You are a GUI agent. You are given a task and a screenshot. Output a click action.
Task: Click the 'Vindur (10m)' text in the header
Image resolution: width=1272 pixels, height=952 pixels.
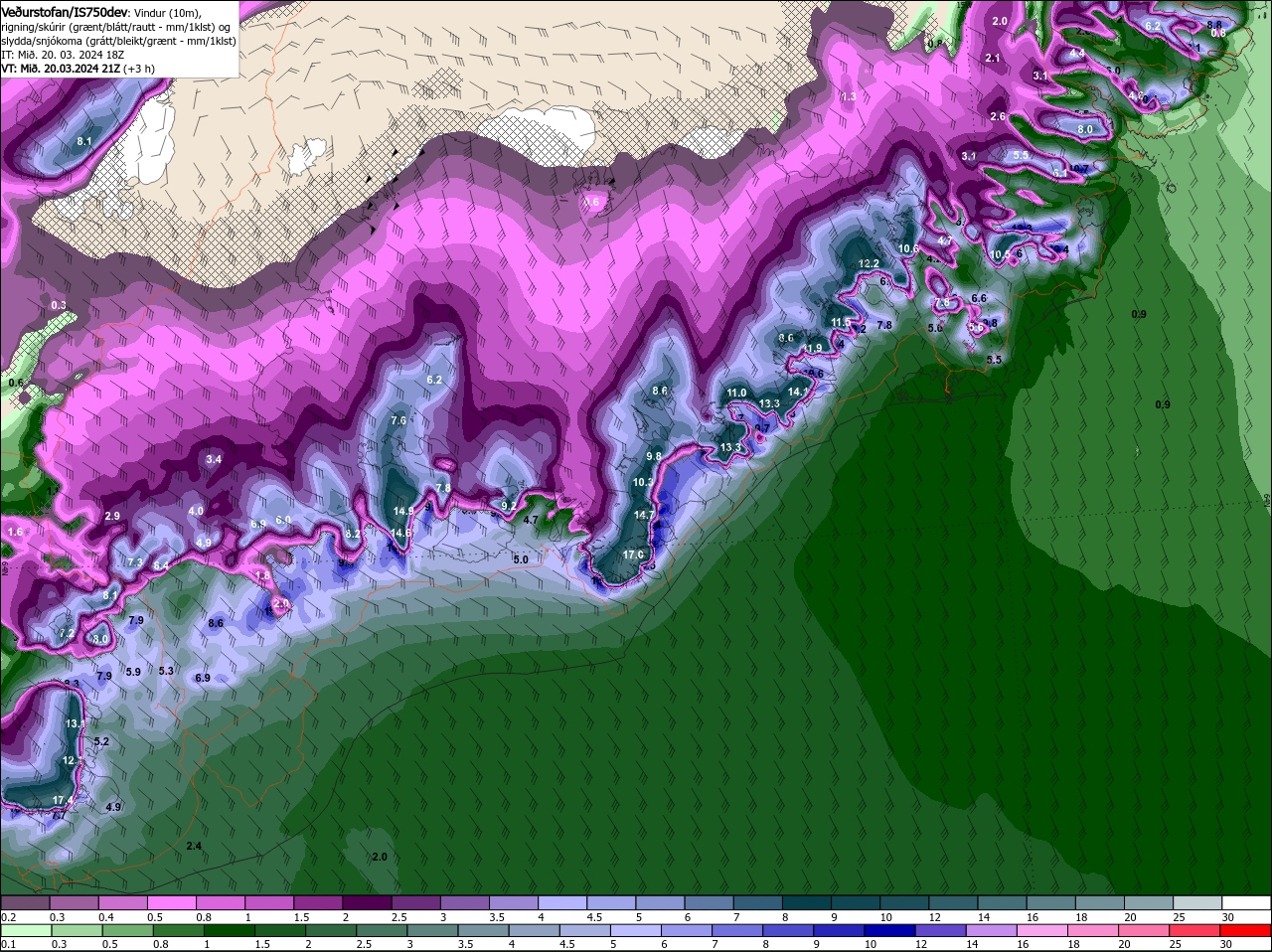click(x=167, y=12)
